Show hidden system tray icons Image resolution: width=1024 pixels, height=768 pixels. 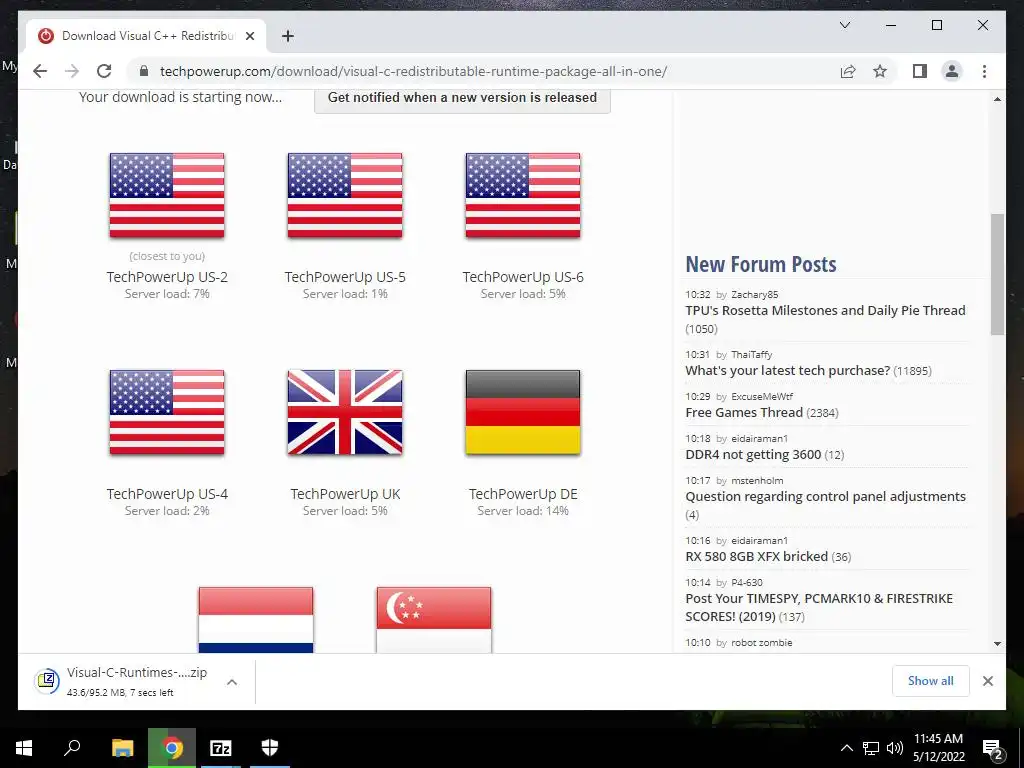pos(846,748)
